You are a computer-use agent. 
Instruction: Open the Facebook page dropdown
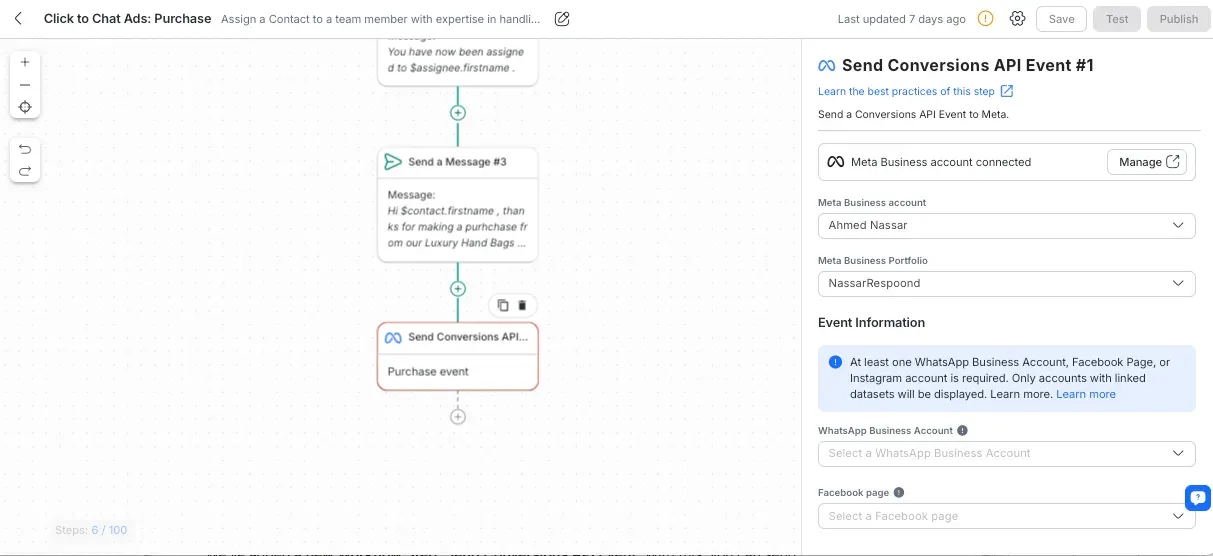pyautogui.click(x=1006, y=516)
